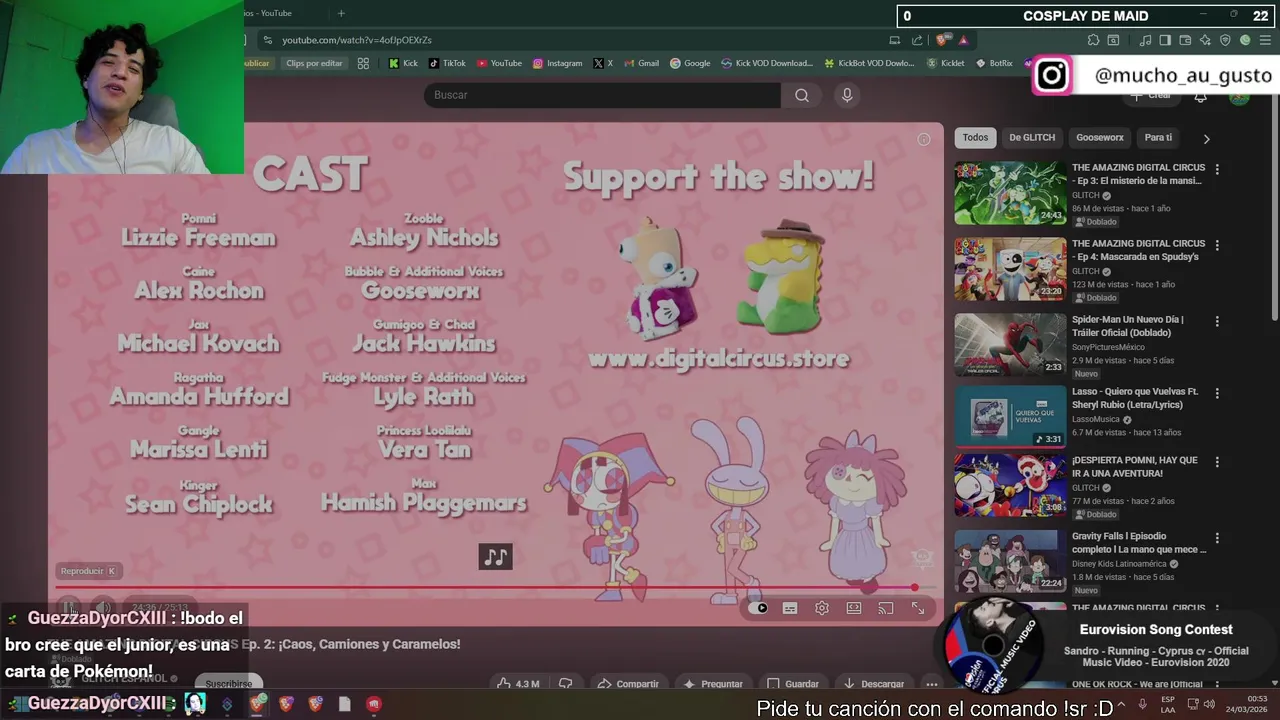
Task: Open the KickBot VOD Downloader bookmark
Action: pos(869,63)
